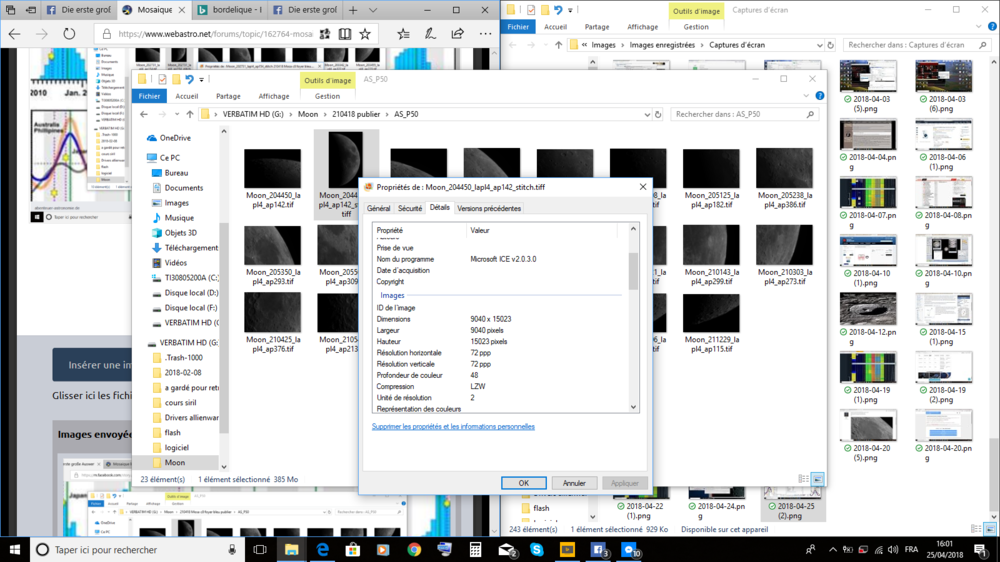The height and width of the screenshot is (562, 1000).
Task: Open the .Trash-1000 folder in navigation tree
Action: point(184,358)
